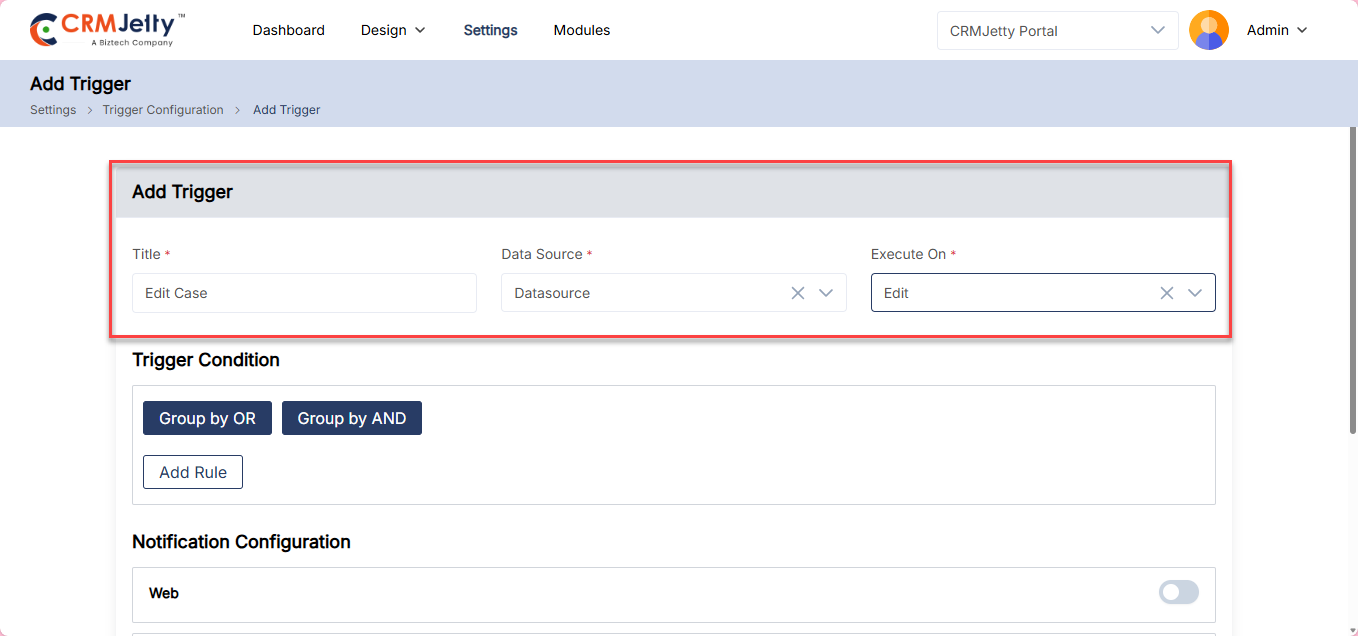Viewport: 1358px width, 636px height.
Task: Open the Modules menu item
Action: [581, 30]
